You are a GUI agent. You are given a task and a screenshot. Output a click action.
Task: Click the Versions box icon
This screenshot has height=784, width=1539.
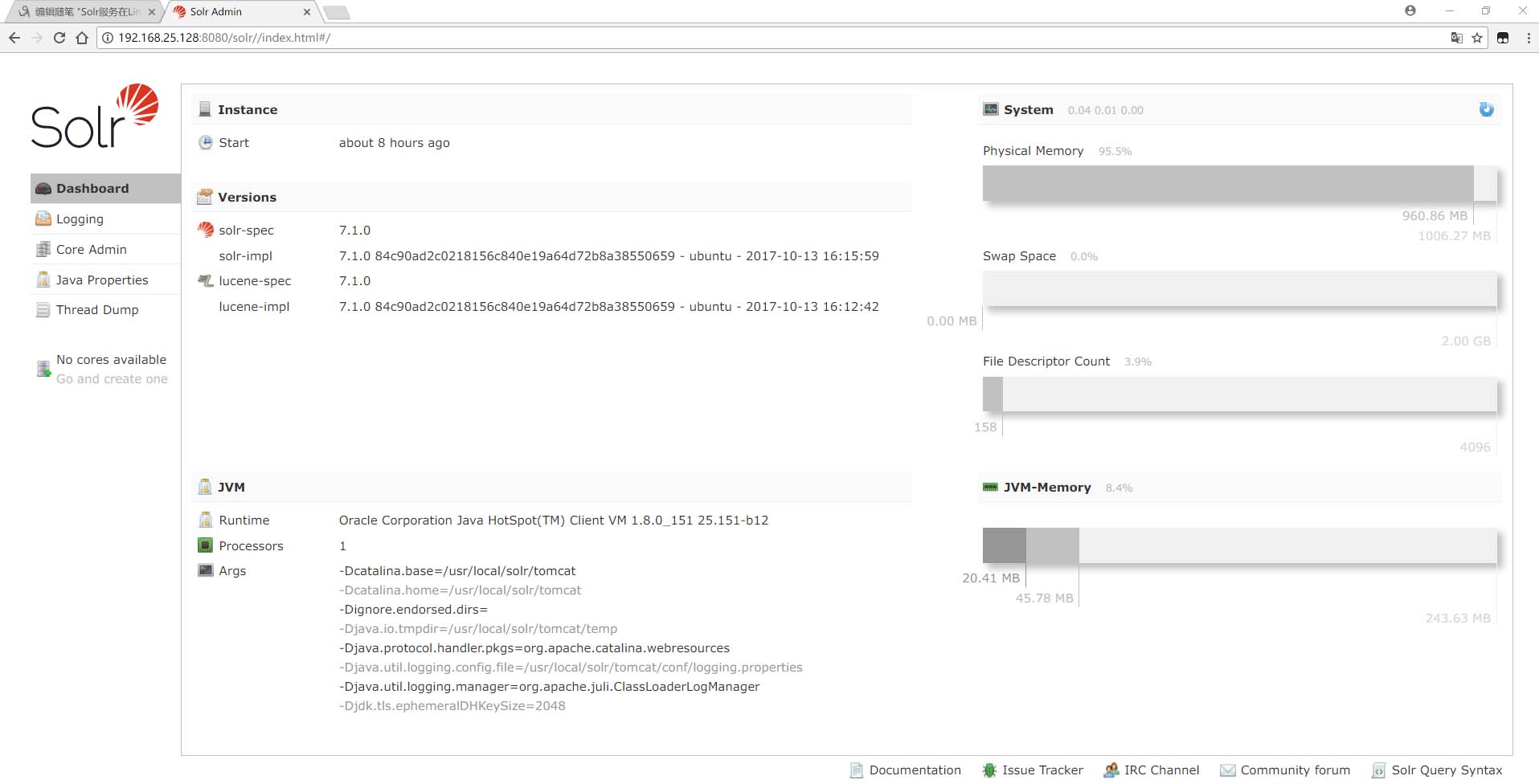pos(205,197)
